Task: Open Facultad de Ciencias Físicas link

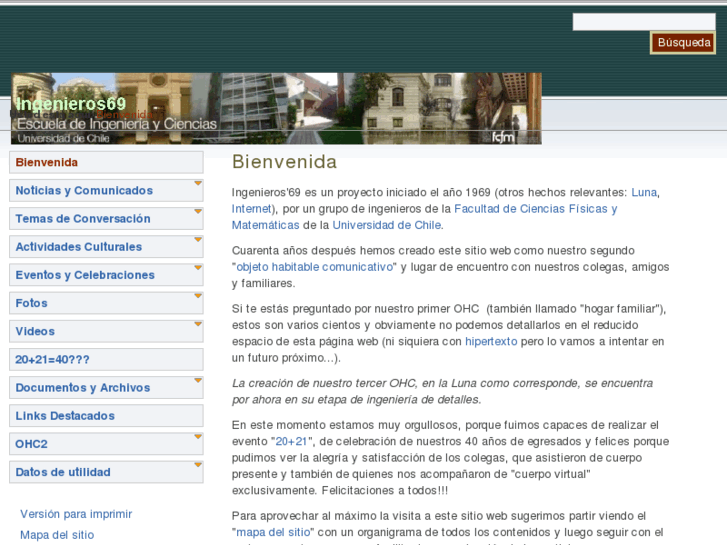Action: 536,209
